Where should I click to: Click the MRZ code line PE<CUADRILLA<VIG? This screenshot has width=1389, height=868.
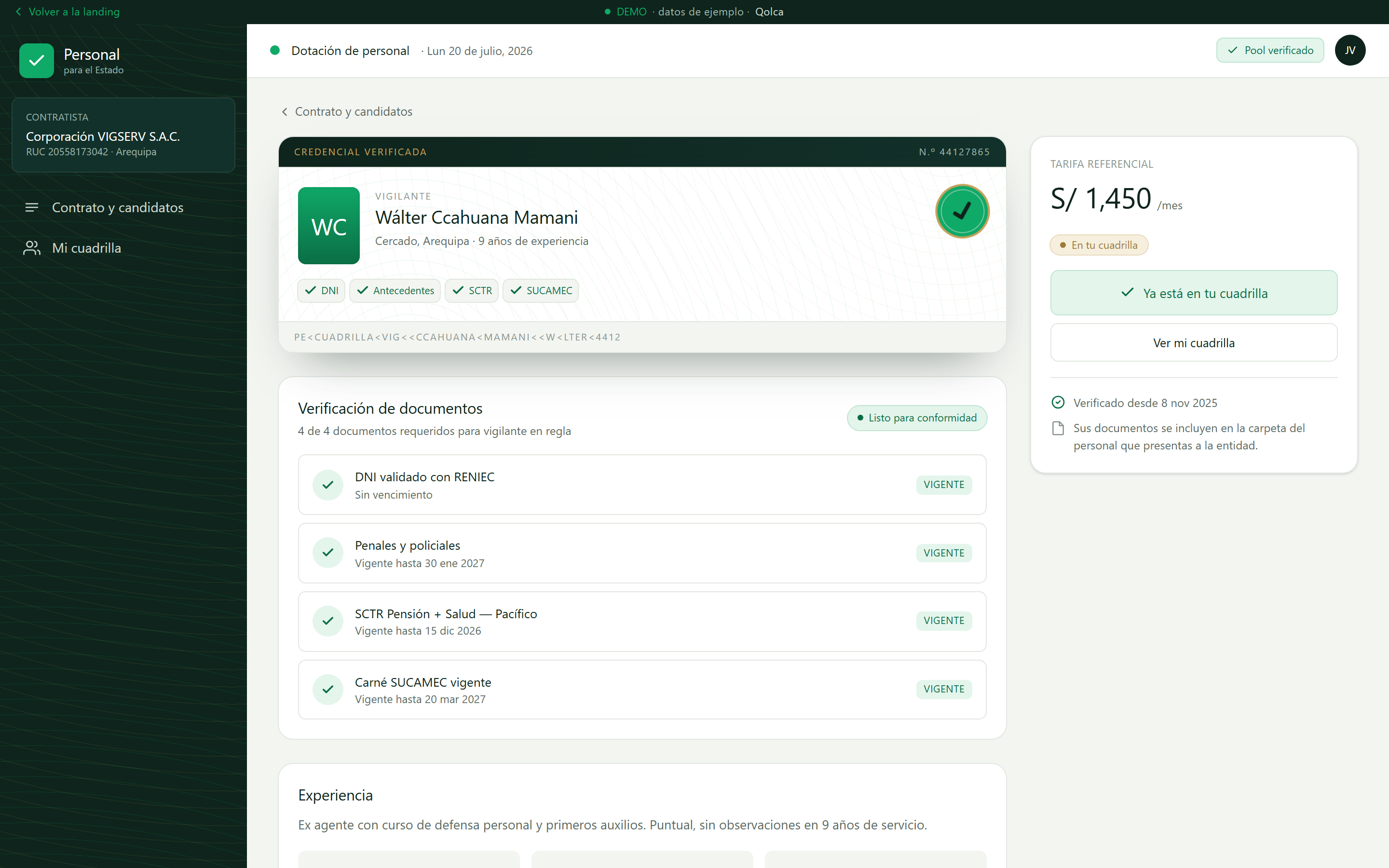point(457,337)
